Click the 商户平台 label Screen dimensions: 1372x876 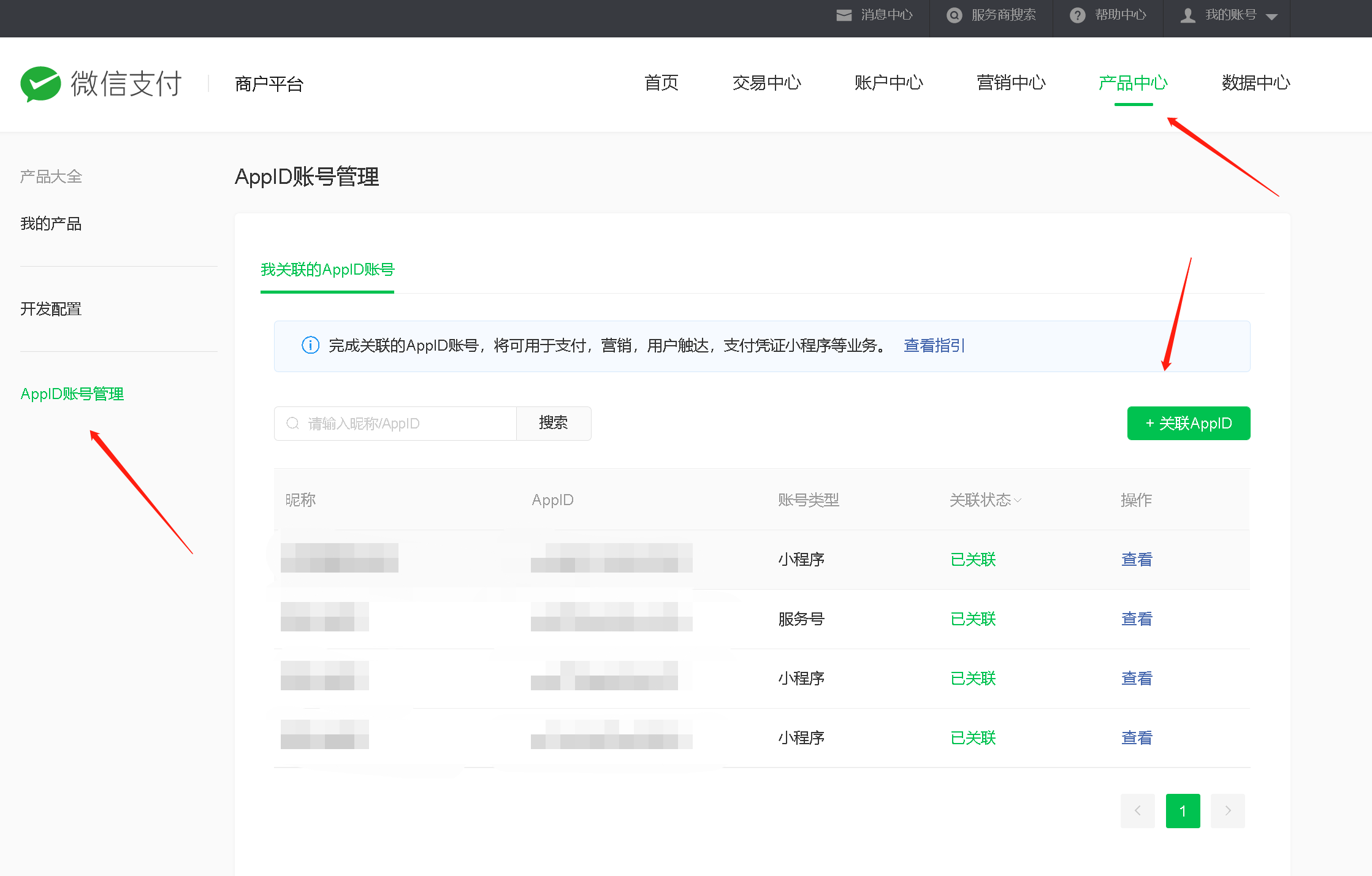[269, 84]
